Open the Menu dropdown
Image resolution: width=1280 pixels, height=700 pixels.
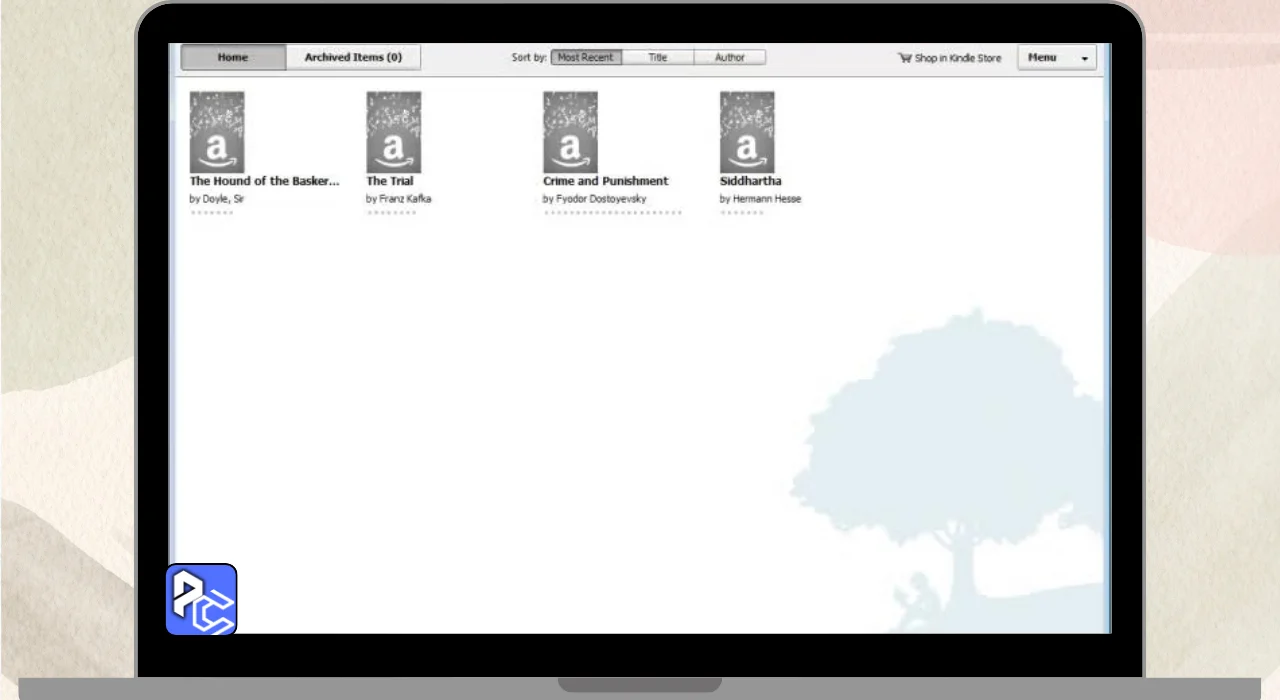(x=1057, y=57)
